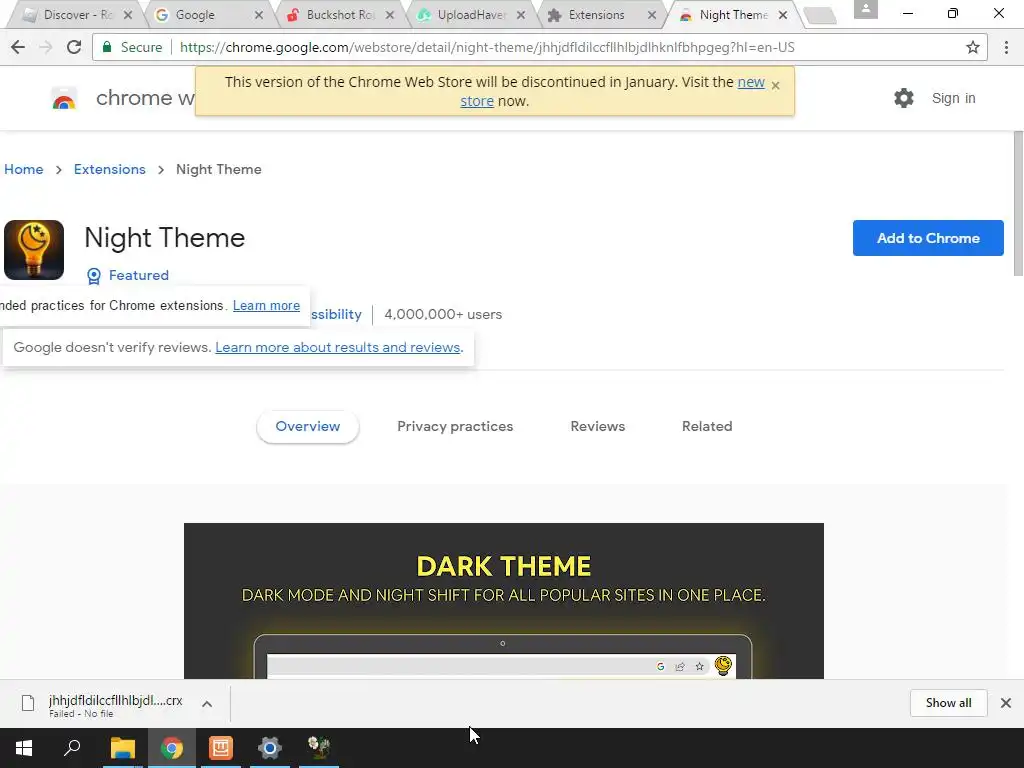Go to Extensions breadcrumb
This screenshot has width=1024, height=768.
(110, 169)
